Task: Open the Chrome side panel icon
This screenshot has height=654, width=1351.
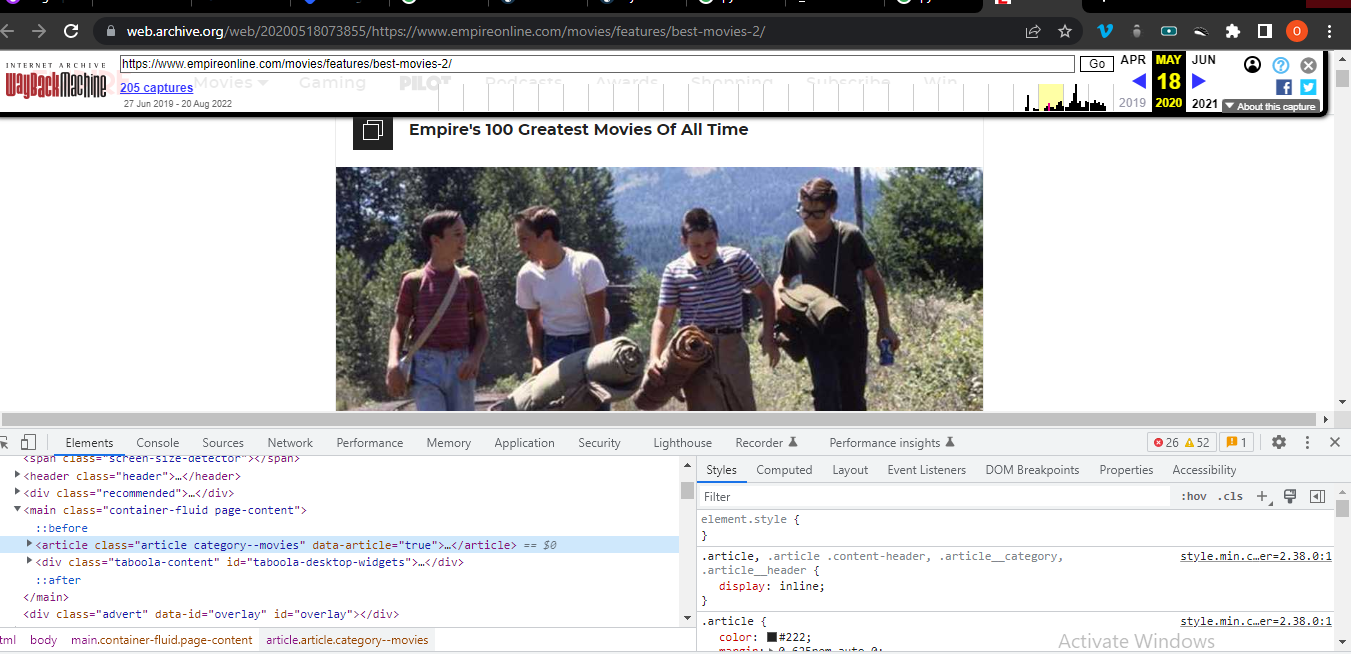Action: point(1265,31)
